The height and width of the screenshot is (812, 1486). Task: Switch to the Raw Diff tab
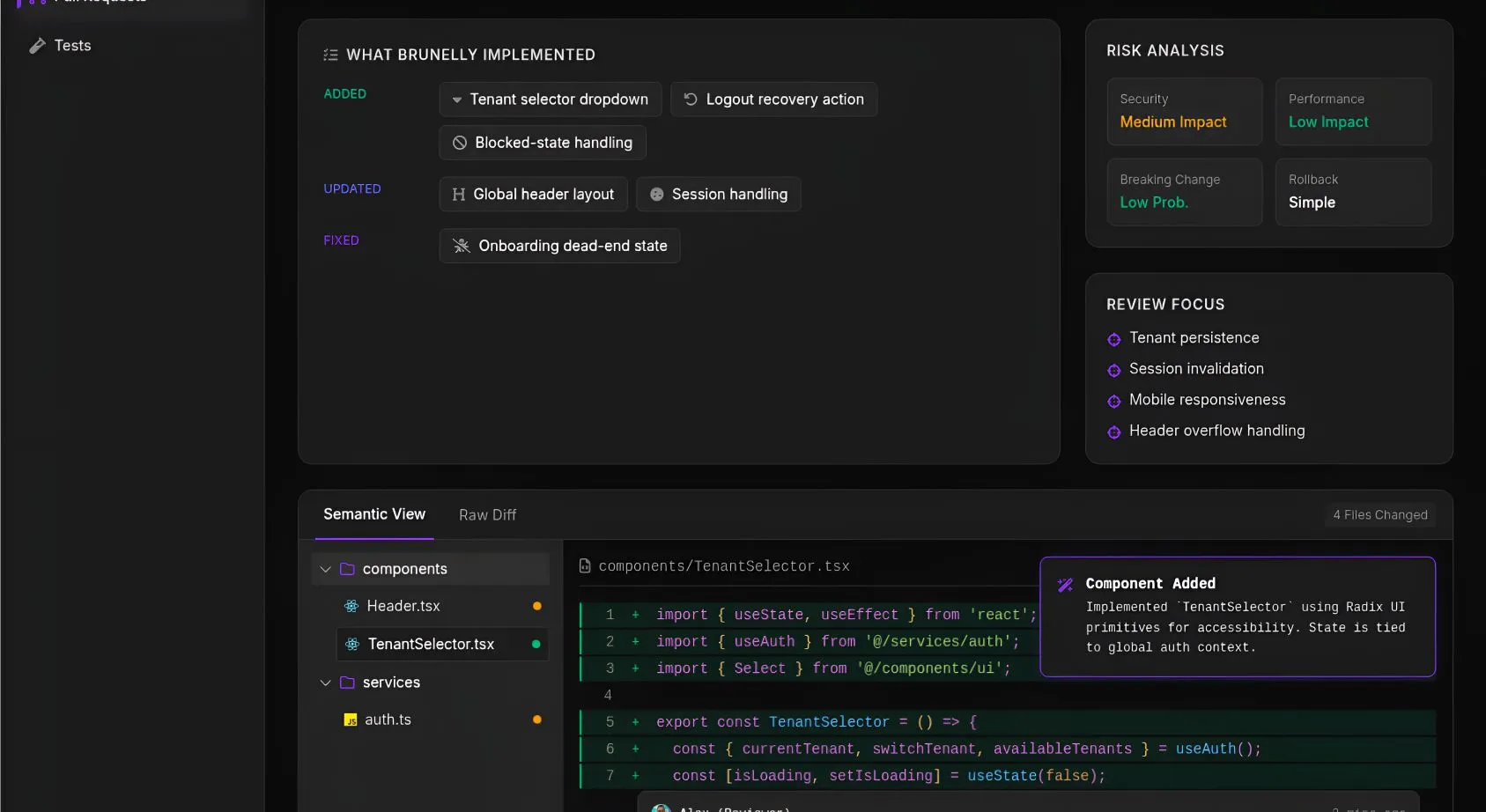pos(487,515)
